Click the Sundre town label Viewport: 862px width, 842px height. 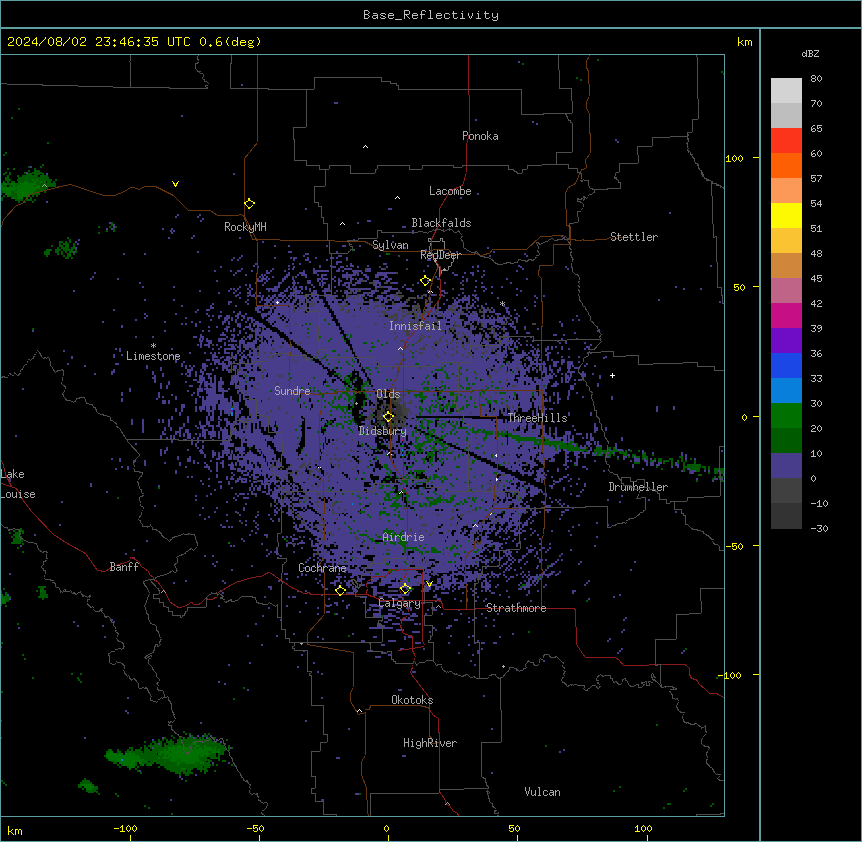click(292, 391)
